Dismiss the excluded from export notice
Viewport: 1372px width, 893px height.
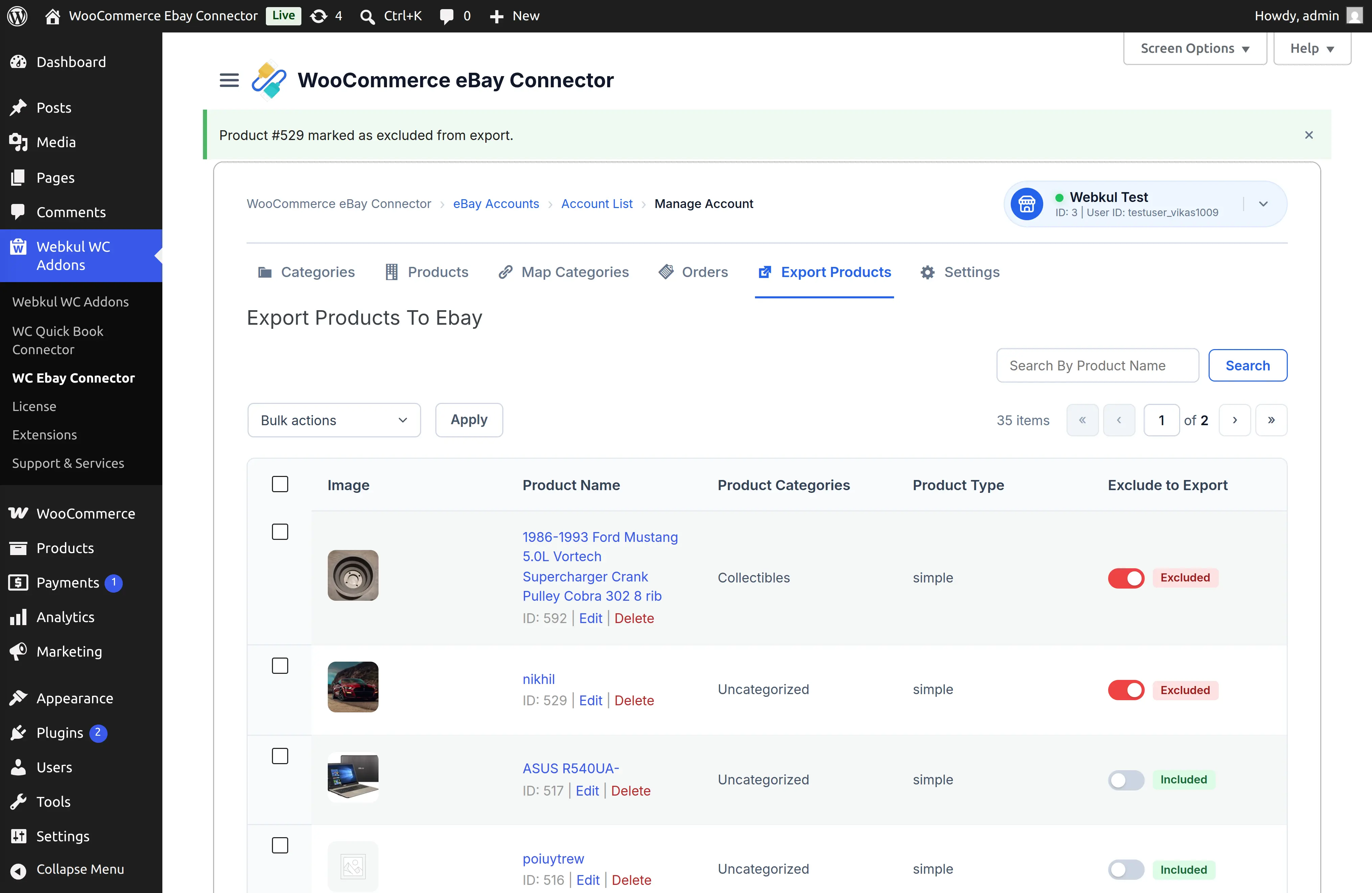pyautogui.click(x=1309, y=135)
